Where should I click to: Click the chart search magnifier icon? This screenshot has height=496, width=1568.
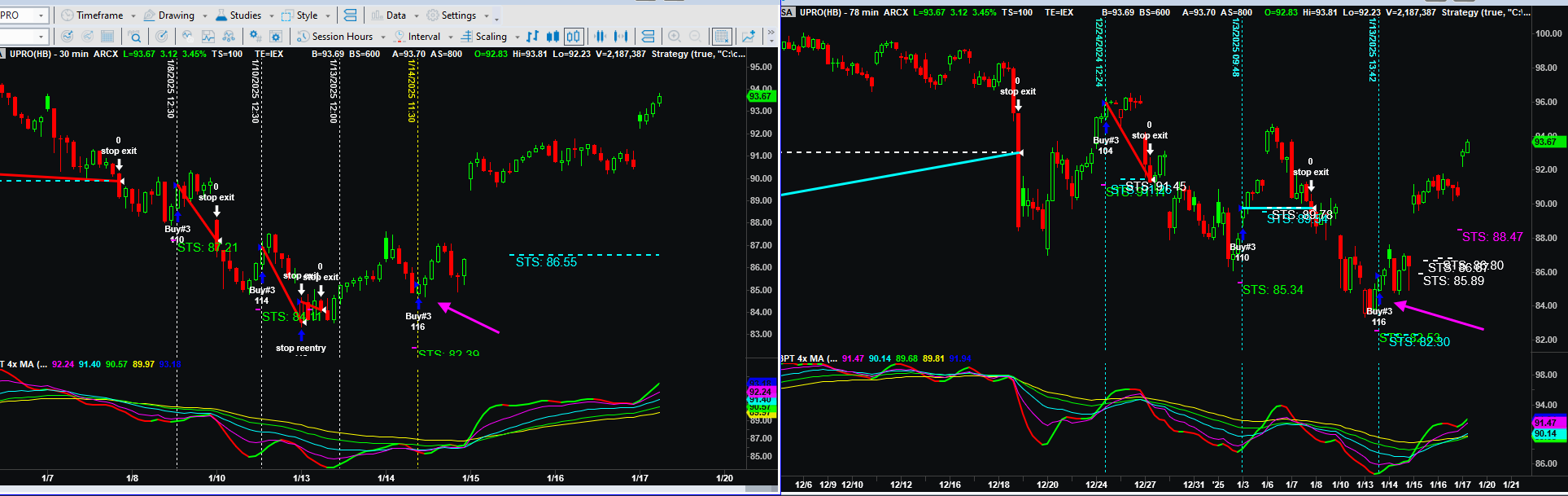(x=135, y=37)
